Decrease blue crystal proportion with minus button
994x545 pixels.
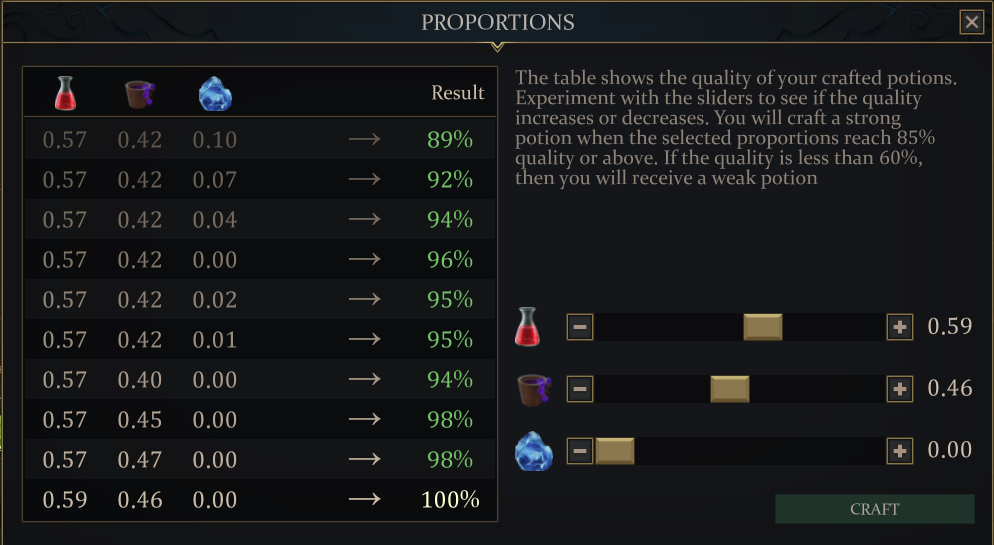click(580, 451)
